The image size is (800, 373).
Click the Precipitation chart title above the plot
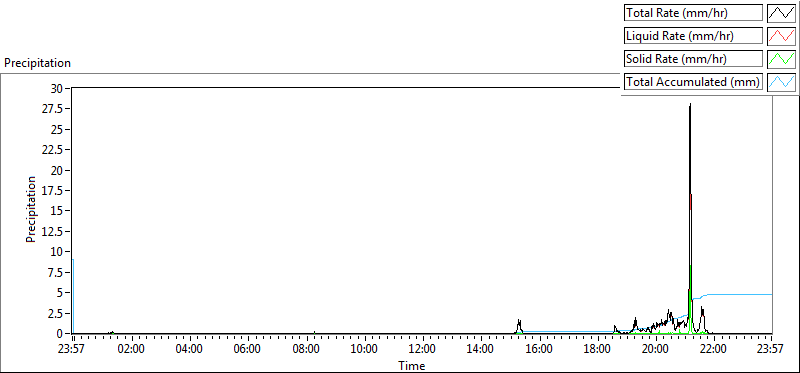point(37,63)
